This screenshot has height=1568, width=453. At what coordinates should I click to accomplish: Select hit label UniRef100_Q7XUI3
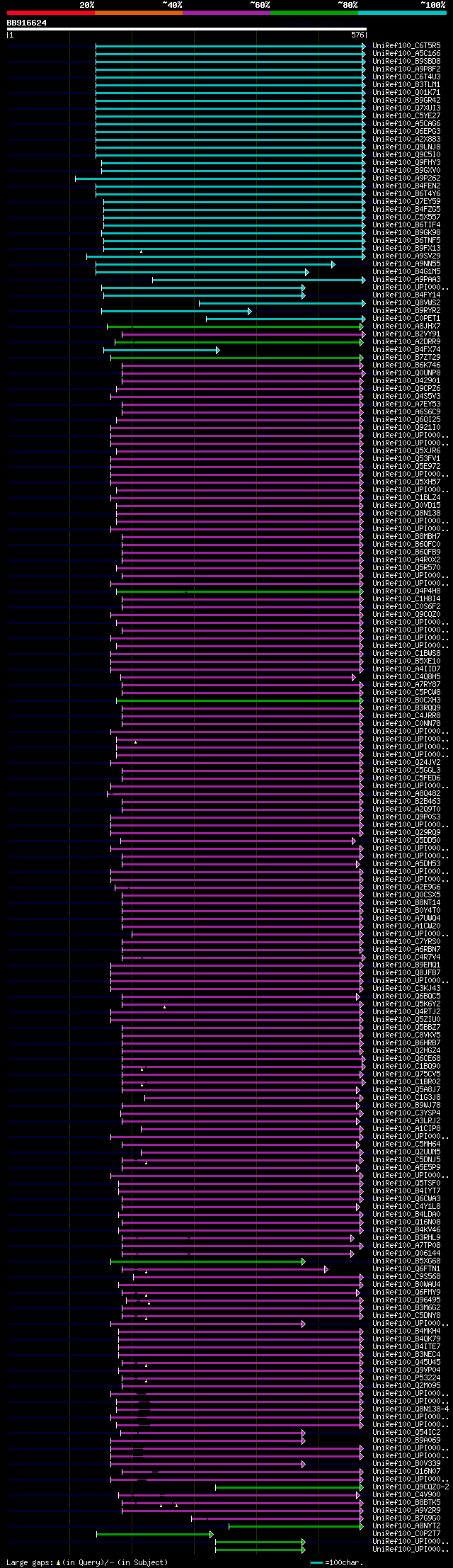tap(406, 108)
